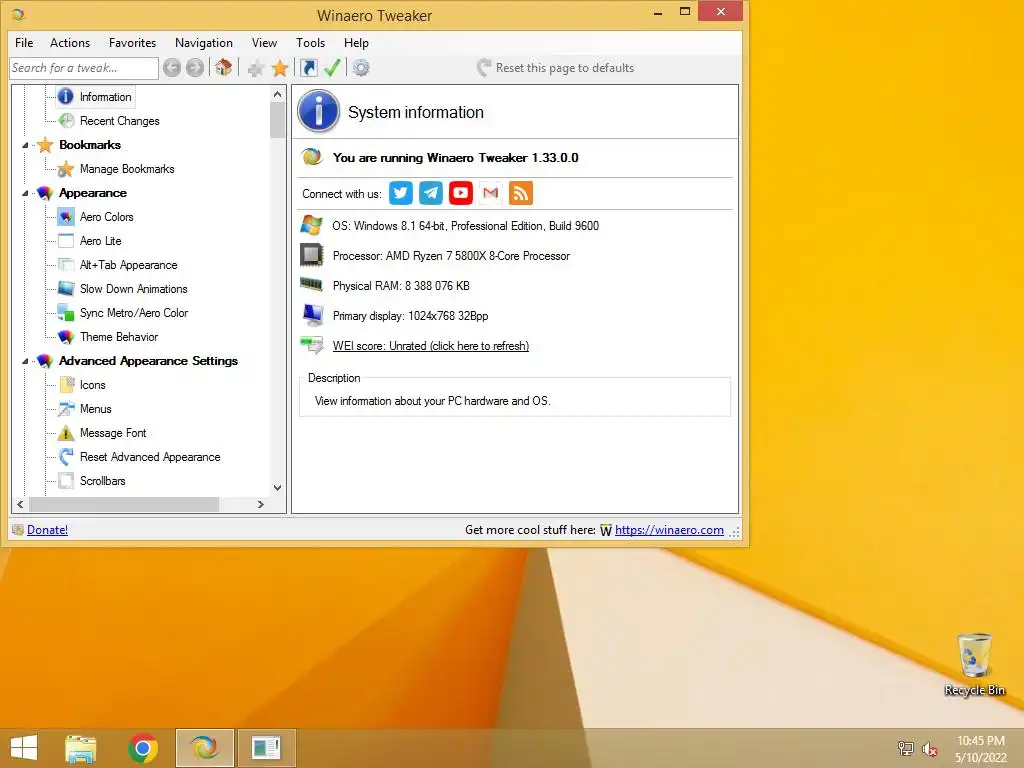Click the network tray icon
Image resolution: width=1024 pixels, height=768 pixels.
coord(905,748)
